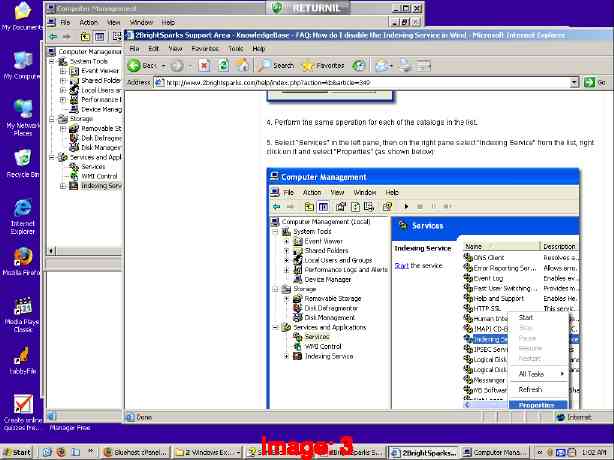Collapse the System Tools tree node
Screen dimensions: 614x460
click(x=52, y=61)
